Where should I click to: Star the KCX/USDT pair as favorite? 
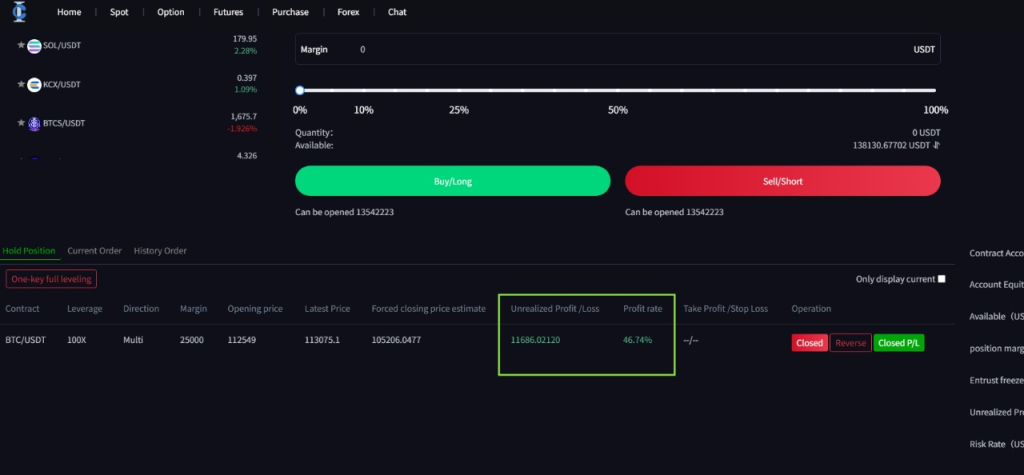(x=21, y=84)
